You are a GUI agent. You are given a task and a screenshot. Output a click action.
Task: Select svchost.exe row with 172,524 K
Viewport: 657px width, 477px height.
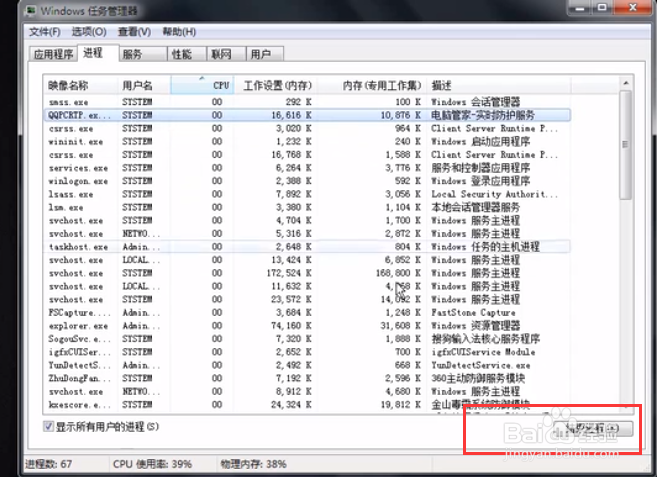[x=306, y=273]
